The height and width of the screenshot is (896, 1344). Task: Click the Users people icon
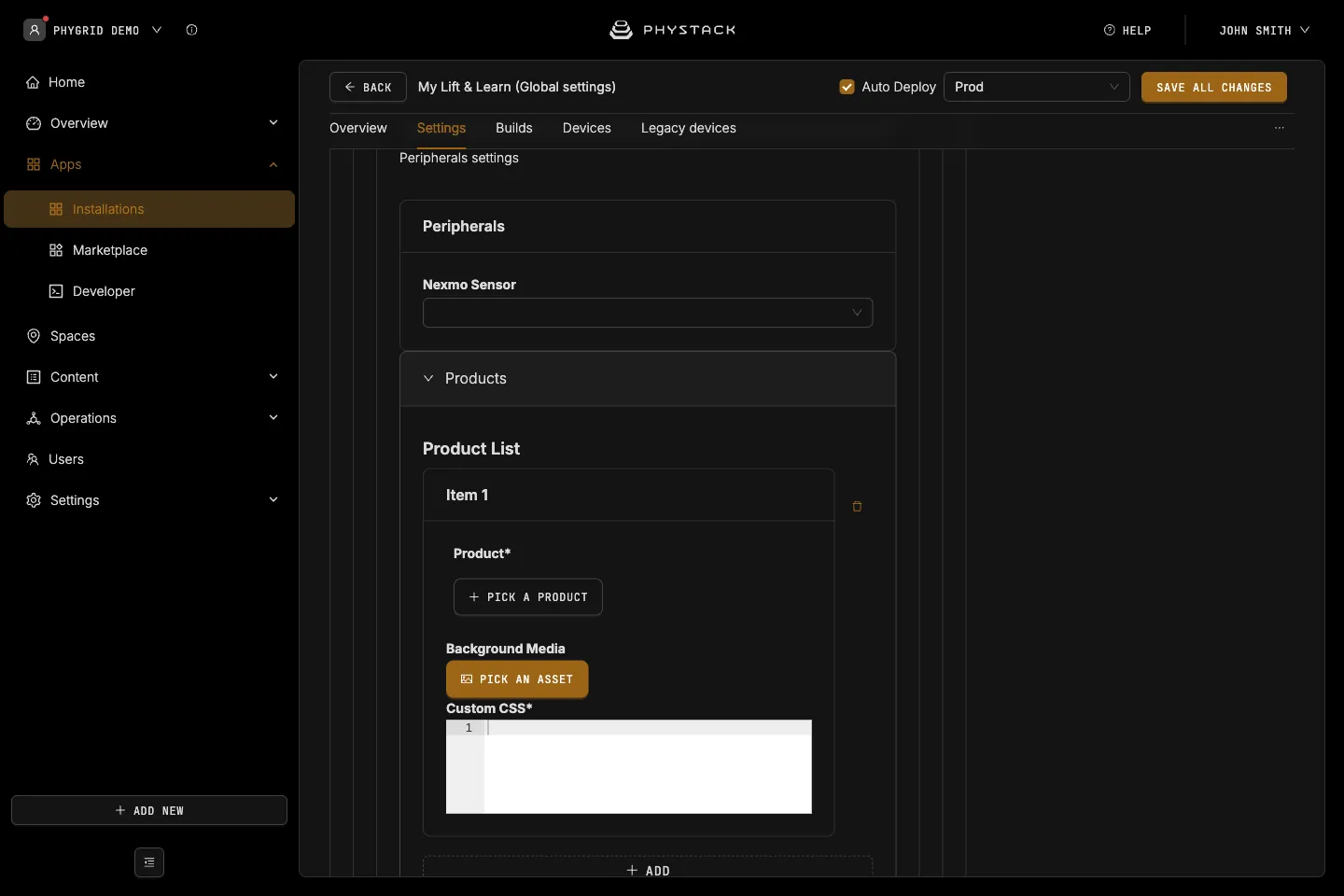click(33, 459)
